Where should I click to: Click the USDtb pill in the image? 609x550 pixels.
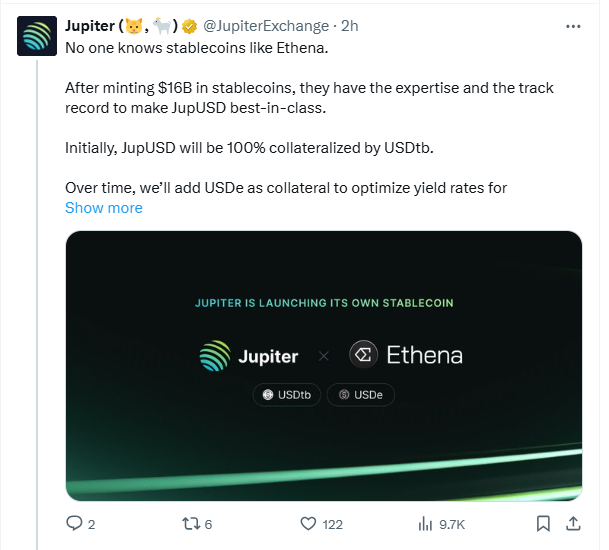(284, 395)
